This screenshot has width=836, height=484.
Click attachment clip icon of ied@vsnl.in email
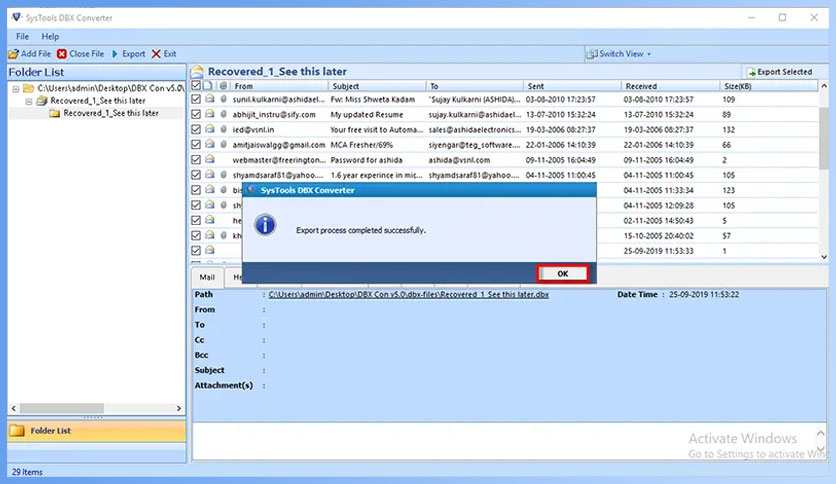pyautogui.click(x=223, y=130)
